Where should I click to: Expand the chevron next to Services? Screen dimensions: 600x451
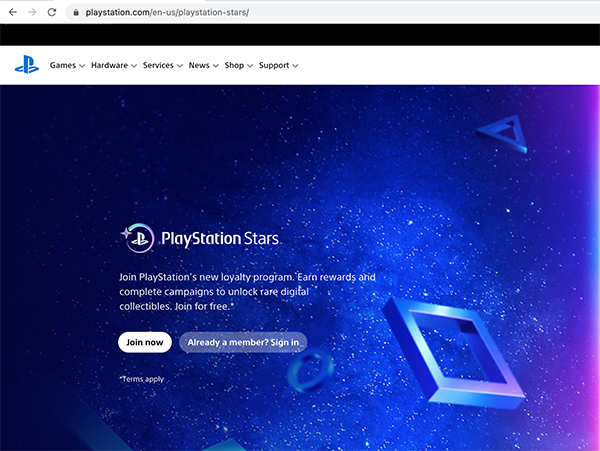point(180,66)
